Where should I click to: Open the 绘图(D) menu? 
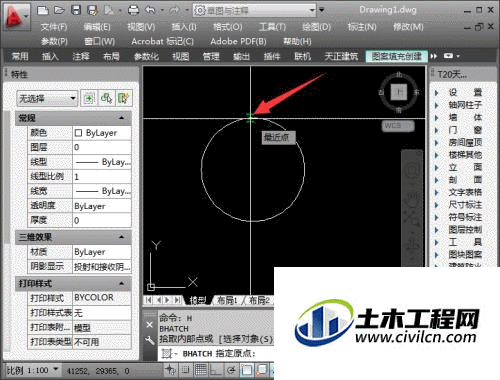tap(316, 27)
